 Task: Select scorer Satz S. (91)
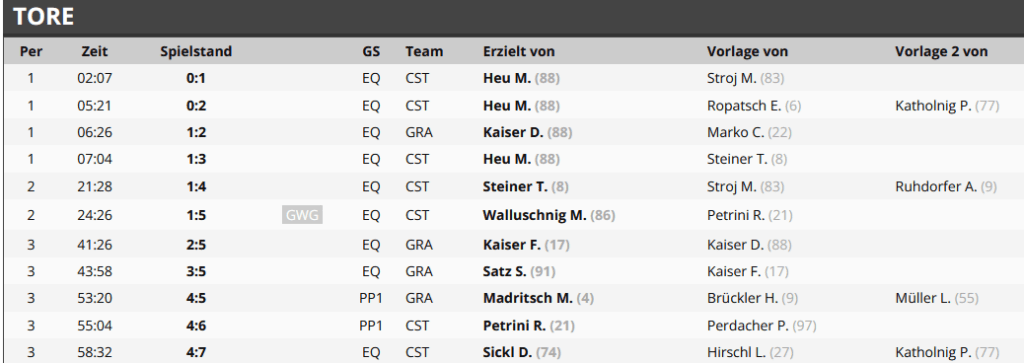click(x=519, y=271)
